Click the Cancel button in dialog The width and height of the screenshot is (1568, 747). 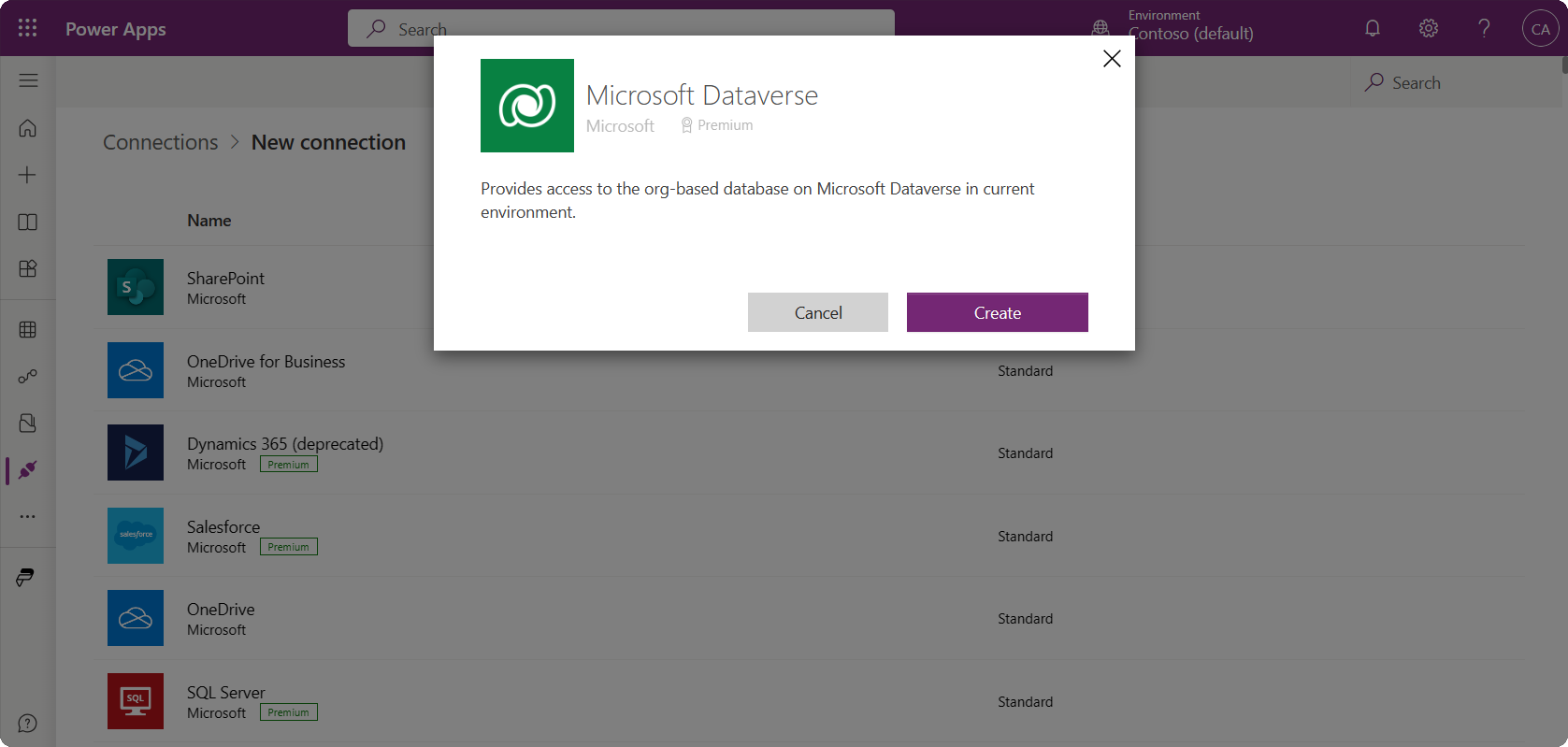click(818, 312)
